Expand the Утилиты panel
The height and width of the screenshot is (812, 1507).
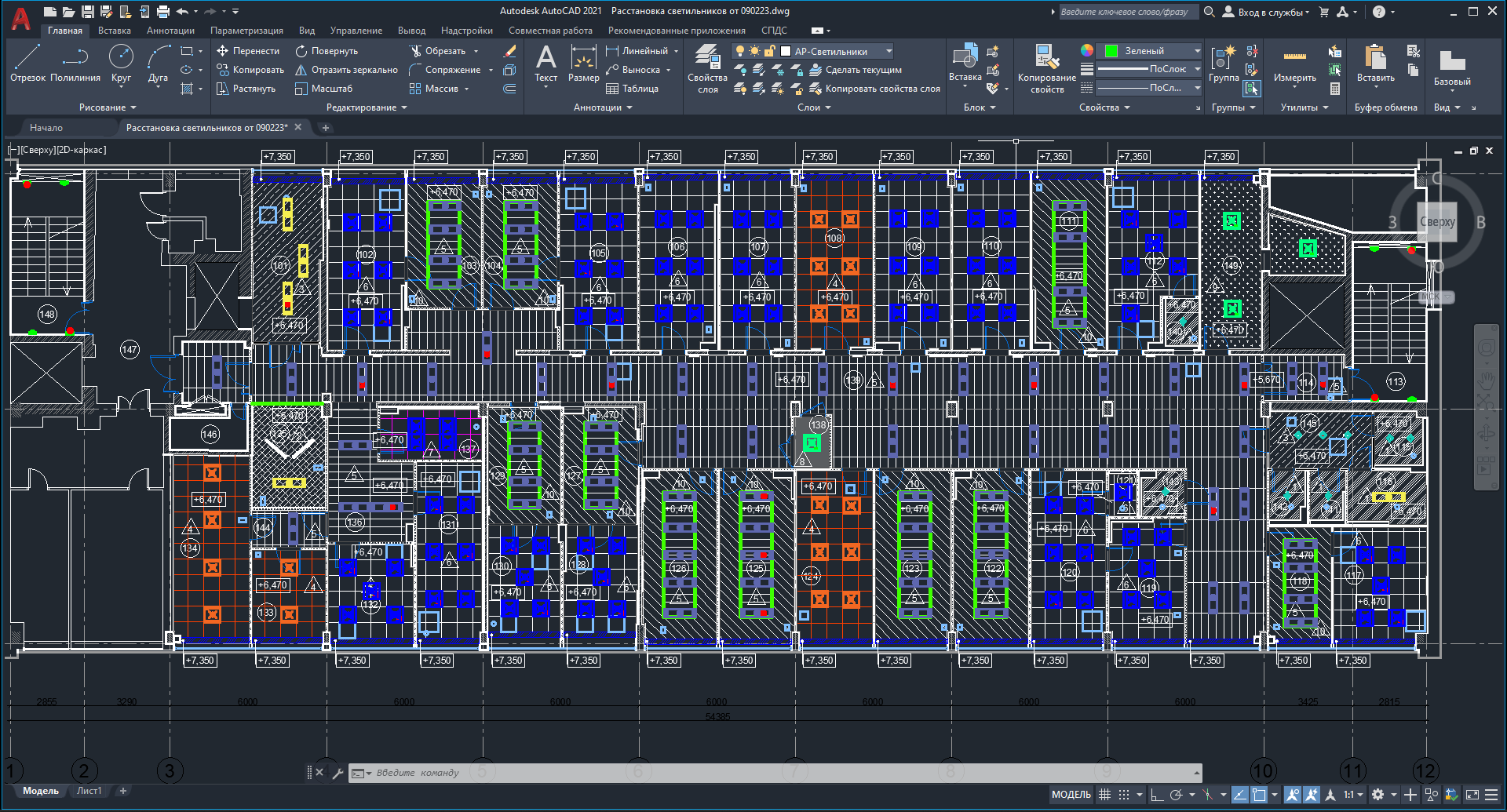point(1304,107)
